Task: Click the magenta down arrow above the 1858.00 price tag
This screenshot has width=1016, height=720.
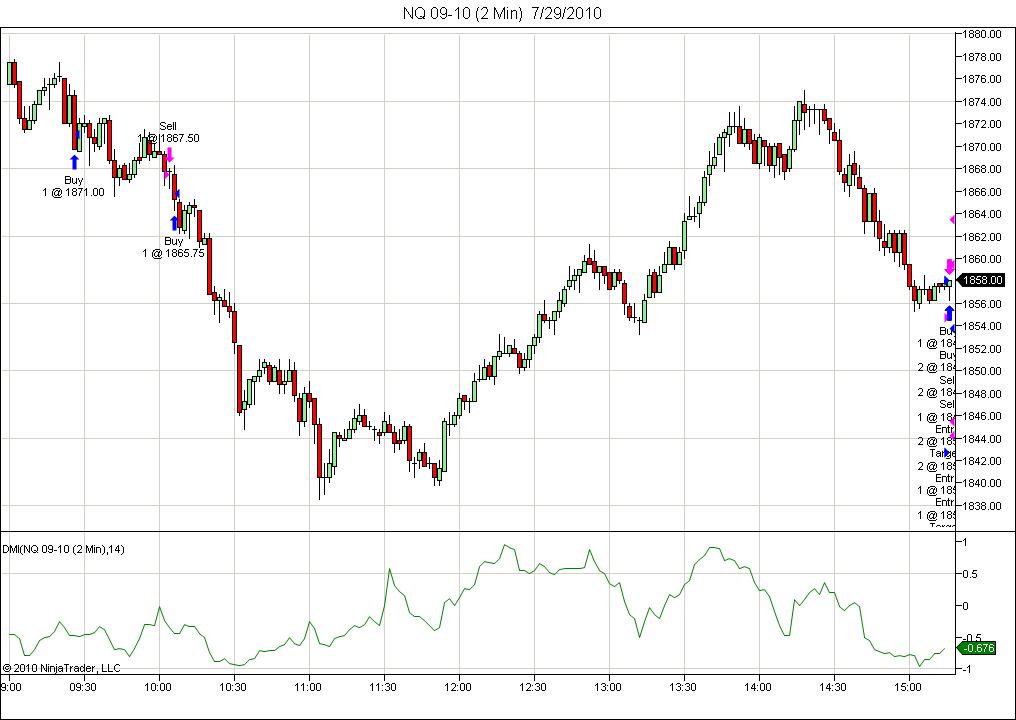Action: pyautogui.click(x=949, y=266)
